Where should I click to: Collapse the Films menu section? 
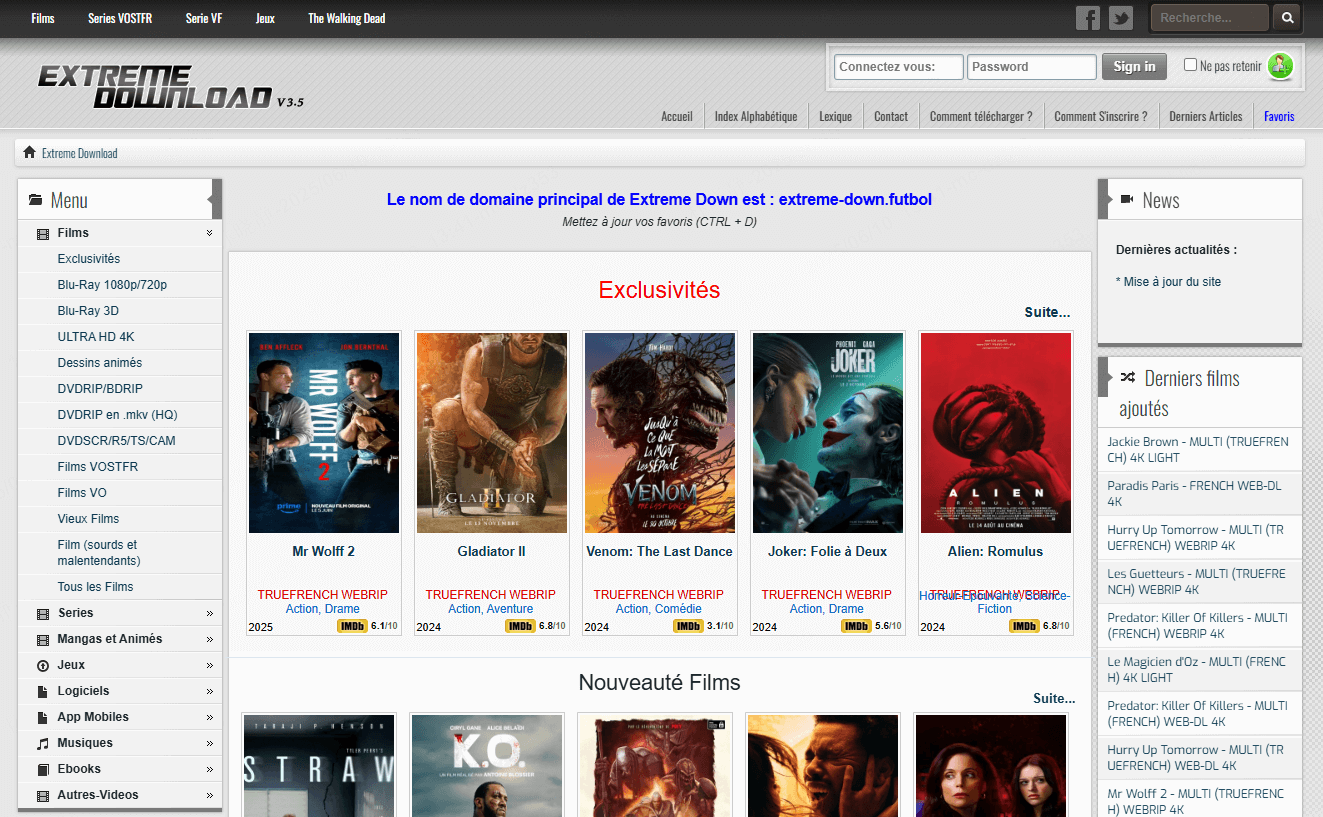(x=209, y=233)
